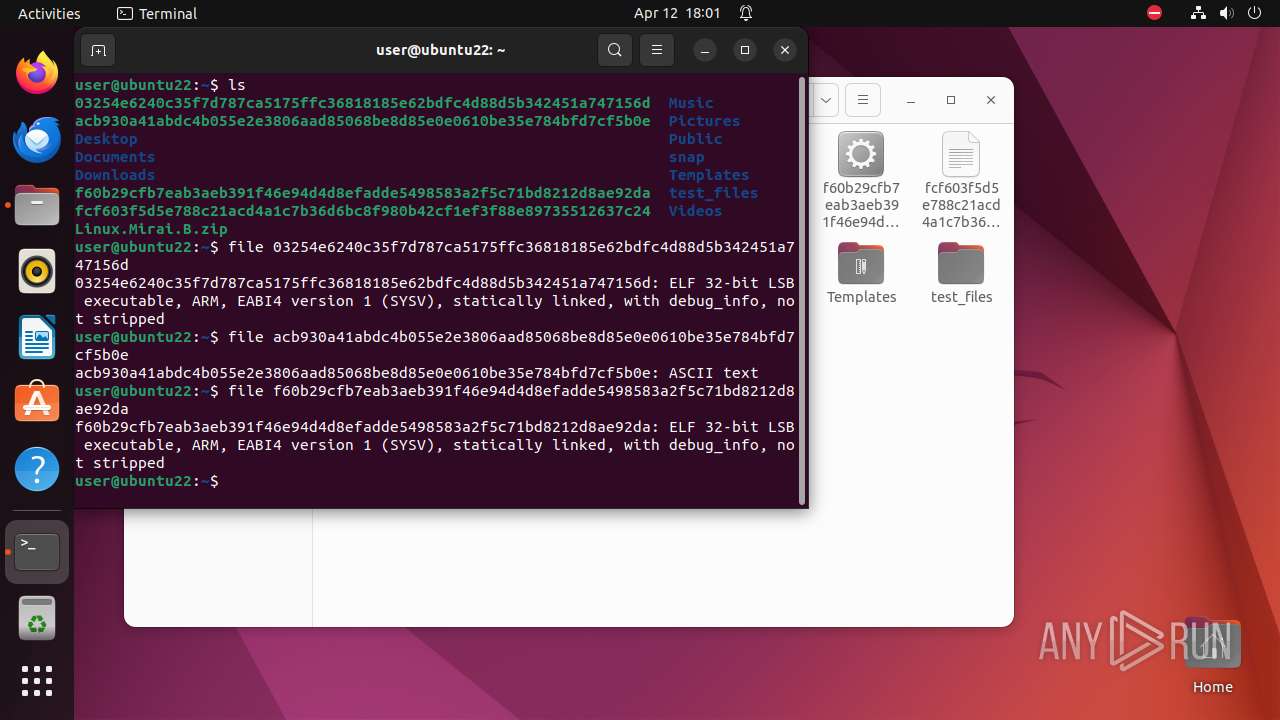The height and width of the screenshot is (720, 1280).
Task: Click the Pictures directory in ls output
Action: point(705,121)
